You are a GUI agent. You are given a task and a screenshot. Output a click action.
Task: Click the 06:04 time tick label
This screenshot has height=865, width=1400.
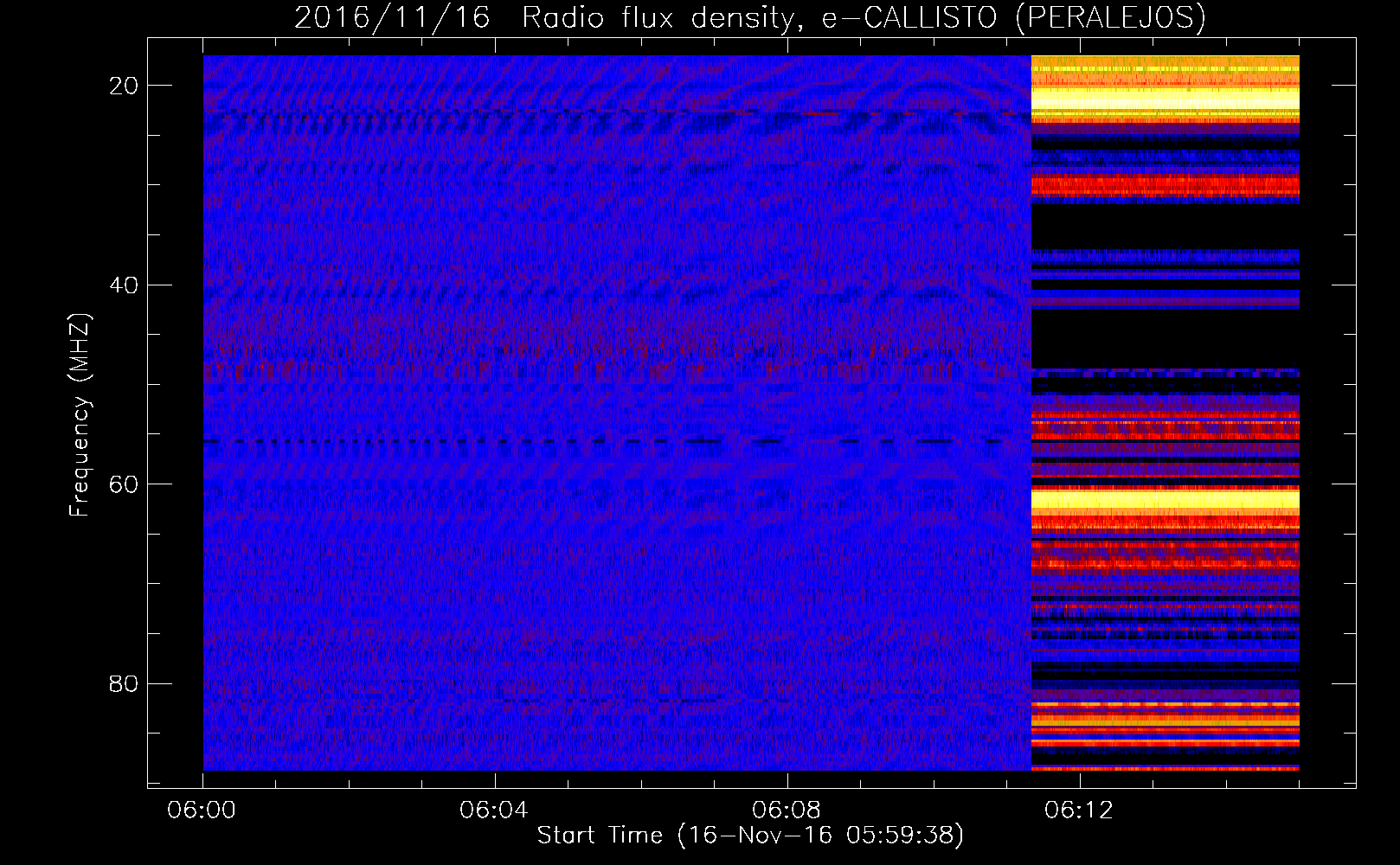click(494, 810)
